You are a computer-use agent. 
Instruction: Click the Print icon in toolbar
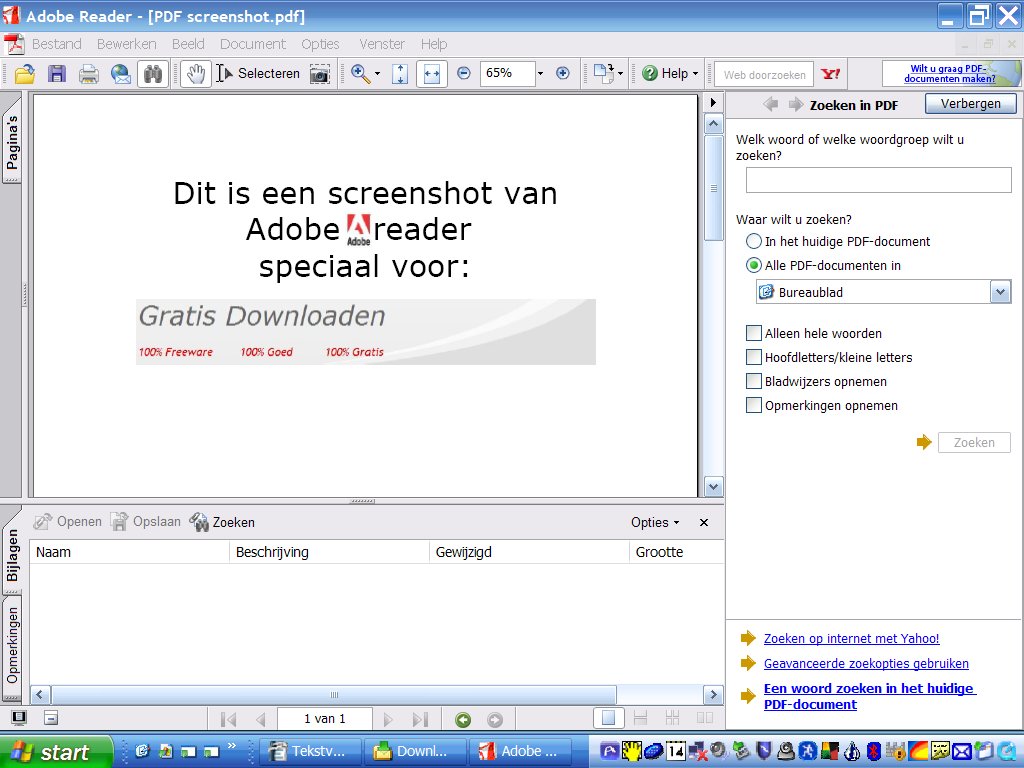[x=89, y=73]
